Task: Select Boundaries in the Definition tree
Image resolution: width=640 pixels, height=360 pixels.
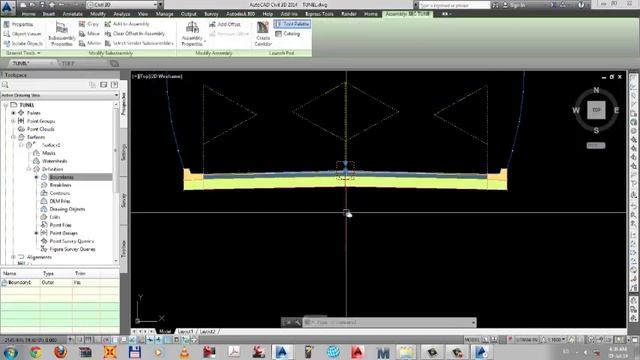Action: (x=62, y=177)
